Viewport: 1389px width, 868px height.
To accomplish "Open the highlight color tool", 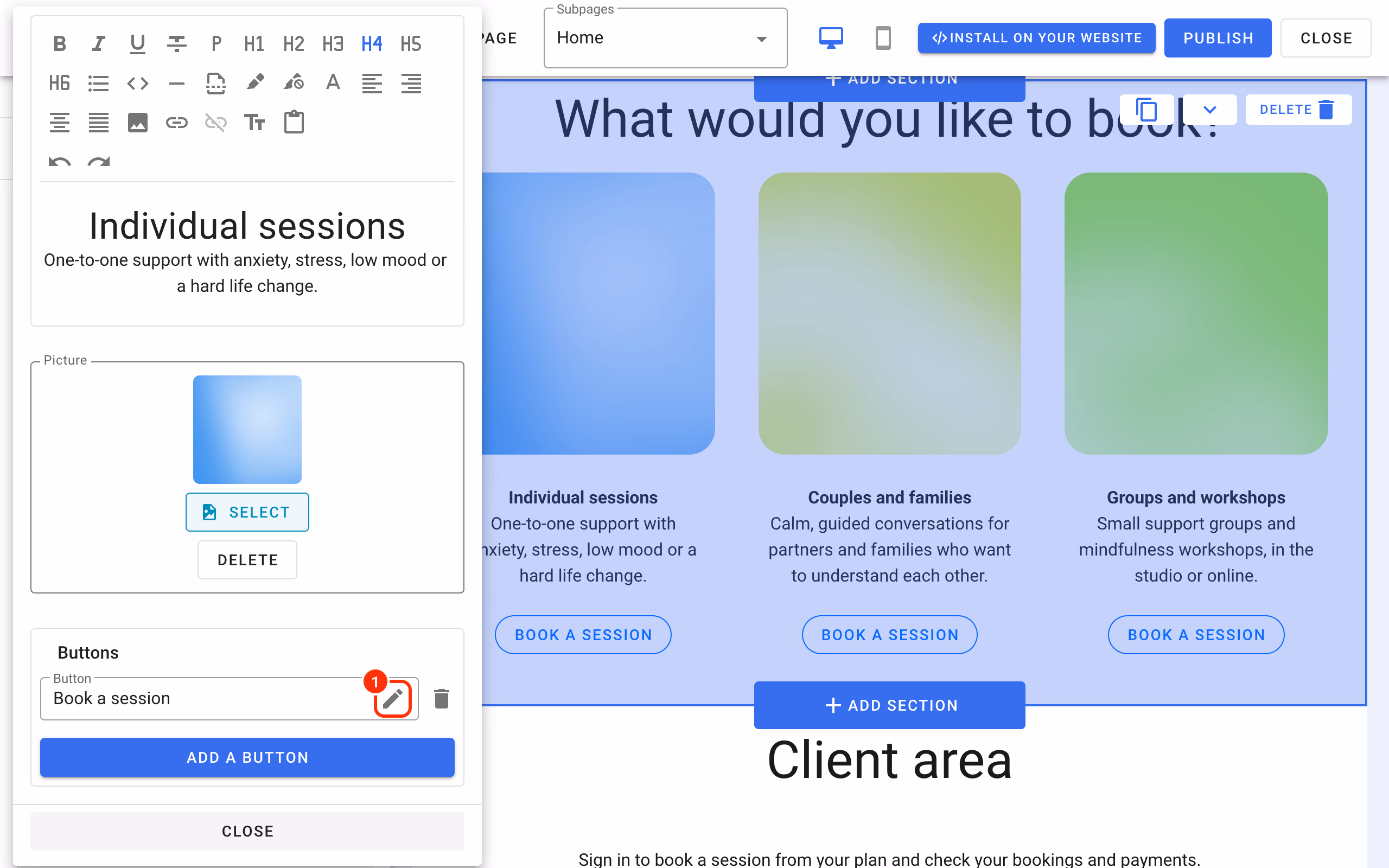I will coord(254,83).
